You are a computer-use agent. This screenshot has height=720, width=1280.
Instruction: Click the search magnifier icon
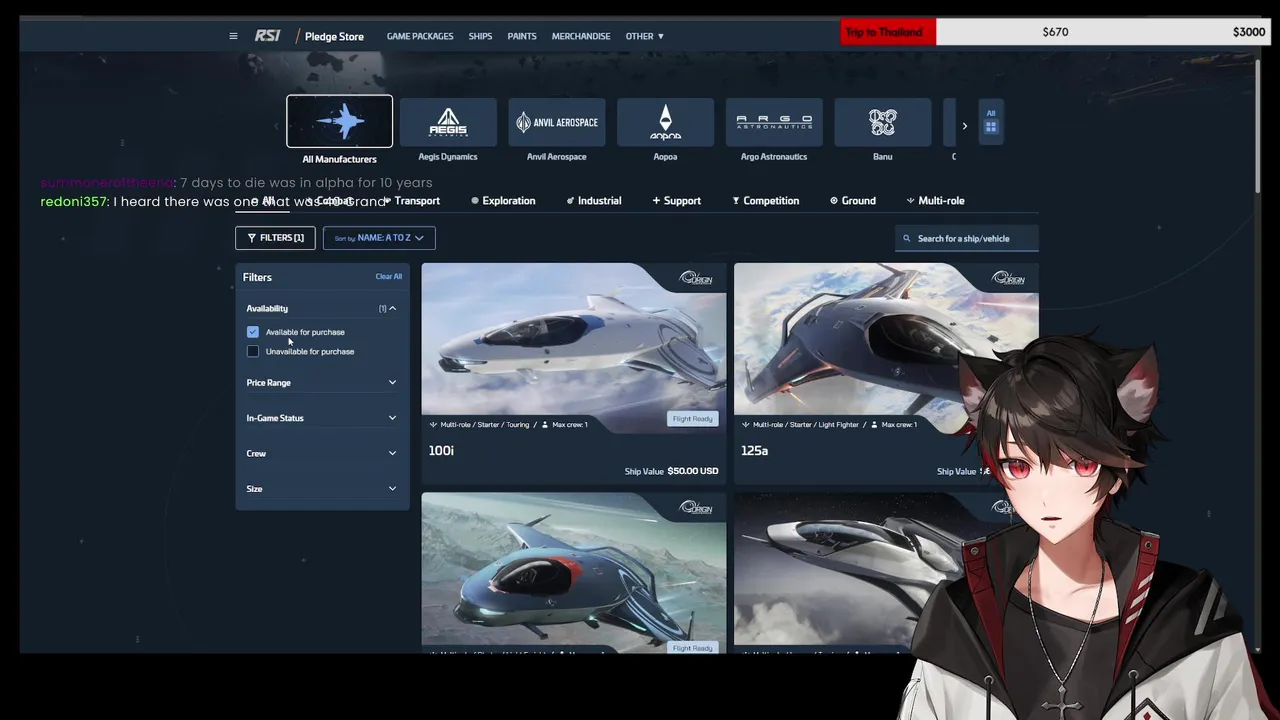pos(907,238)
